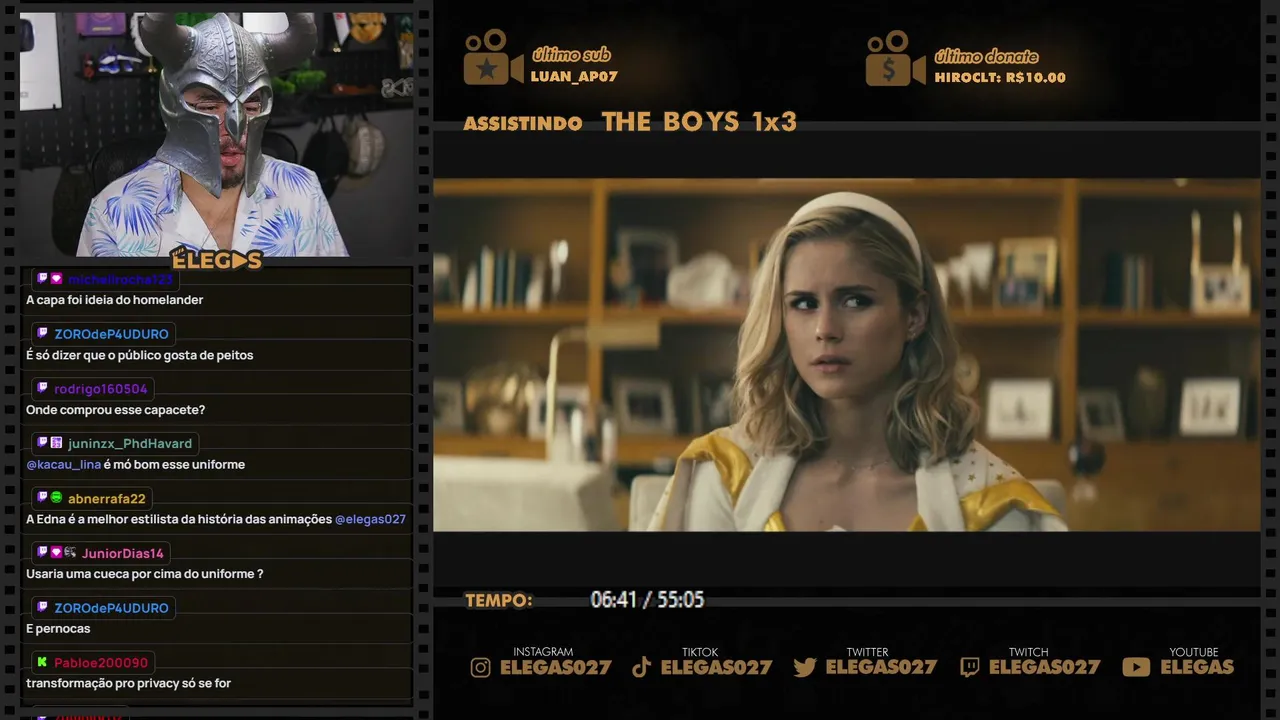Select chat username JuniorDias14

point(122,553)
